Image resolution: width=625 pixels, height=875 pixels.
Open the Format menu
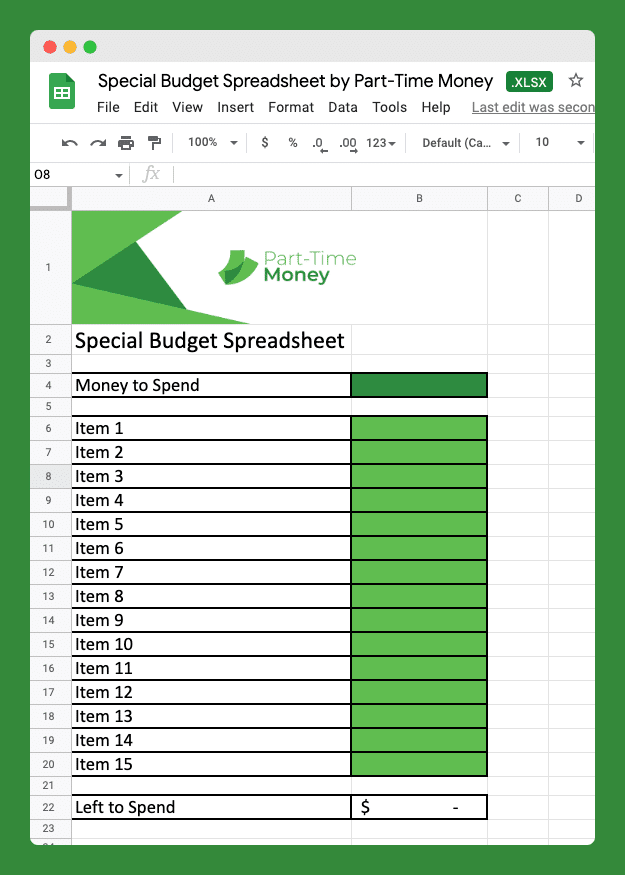pyautogui.click(x=291, y=107)
